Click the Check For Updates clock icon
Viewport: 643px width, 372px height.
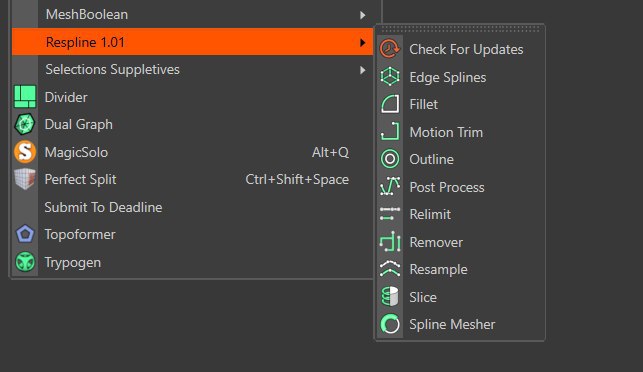[x=390, y=49]
